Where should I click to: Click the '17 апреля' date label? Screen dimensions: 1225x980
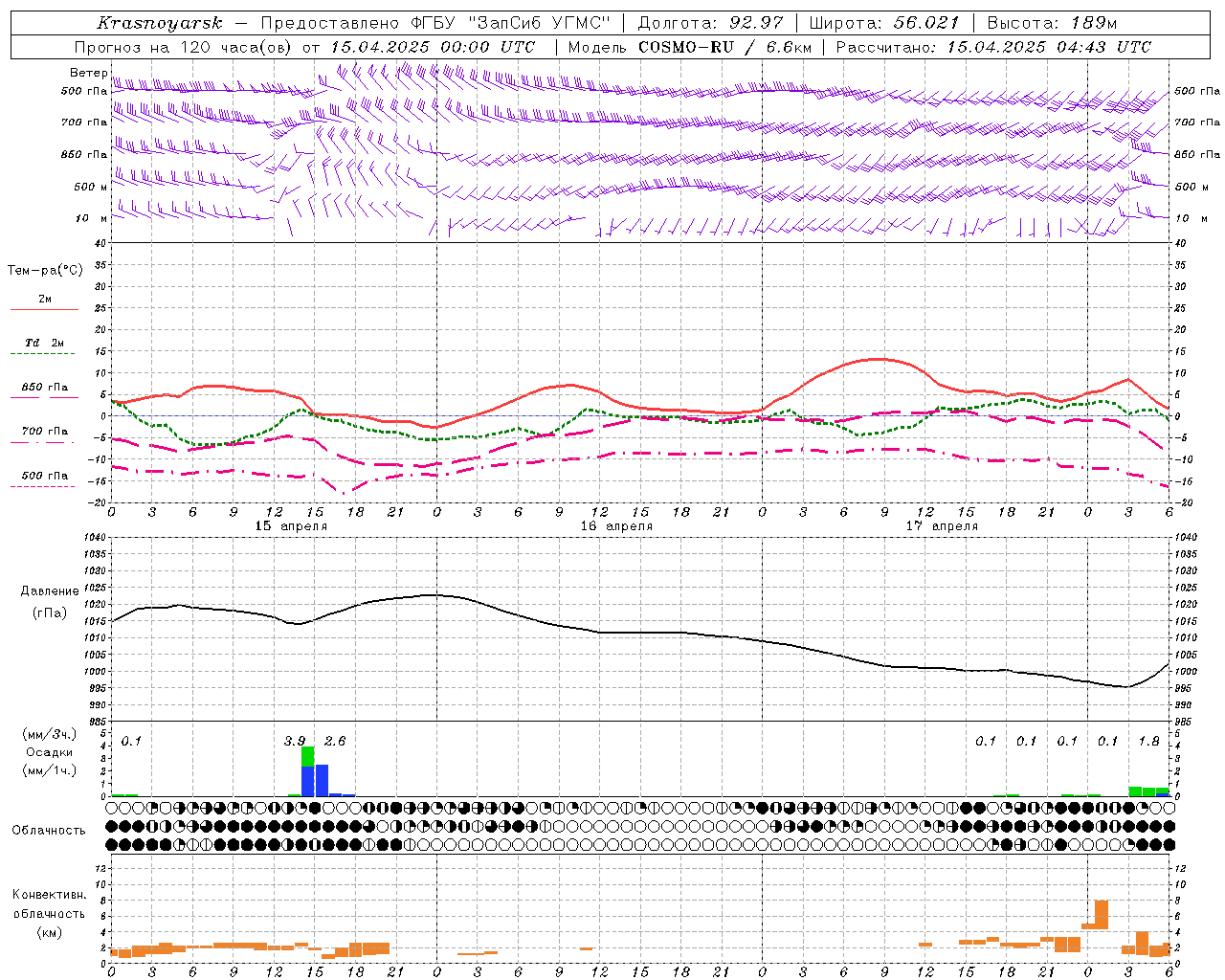[942, 526]
